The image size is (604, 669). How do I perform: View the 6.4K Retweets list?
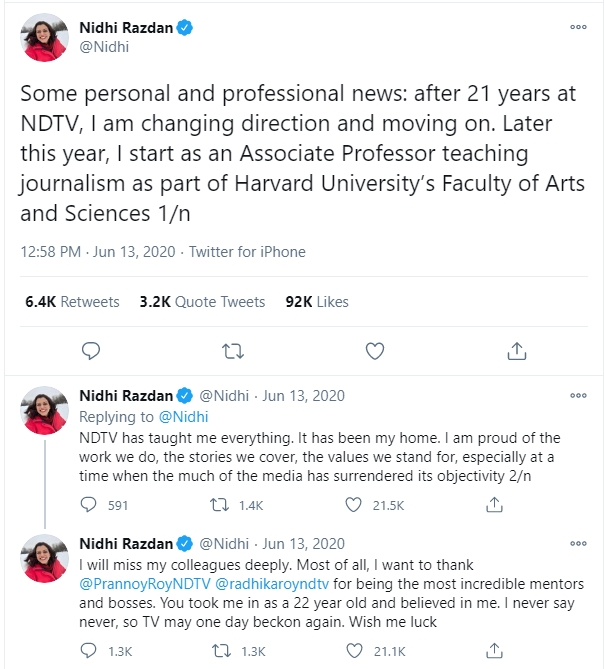[70, 301]
